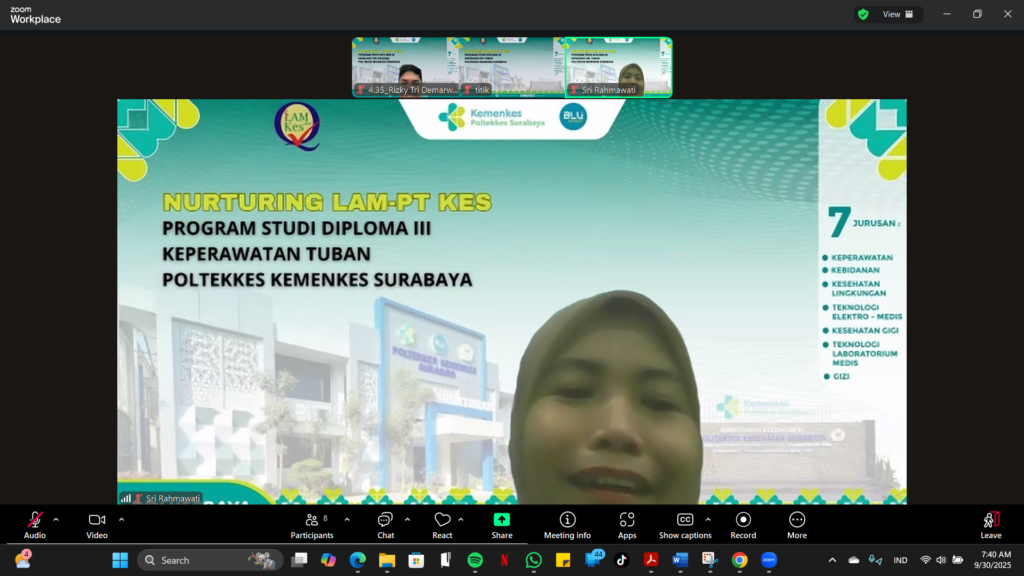Open Spotify from the taskbar
1024x576 pixels.
click(475, 560)
